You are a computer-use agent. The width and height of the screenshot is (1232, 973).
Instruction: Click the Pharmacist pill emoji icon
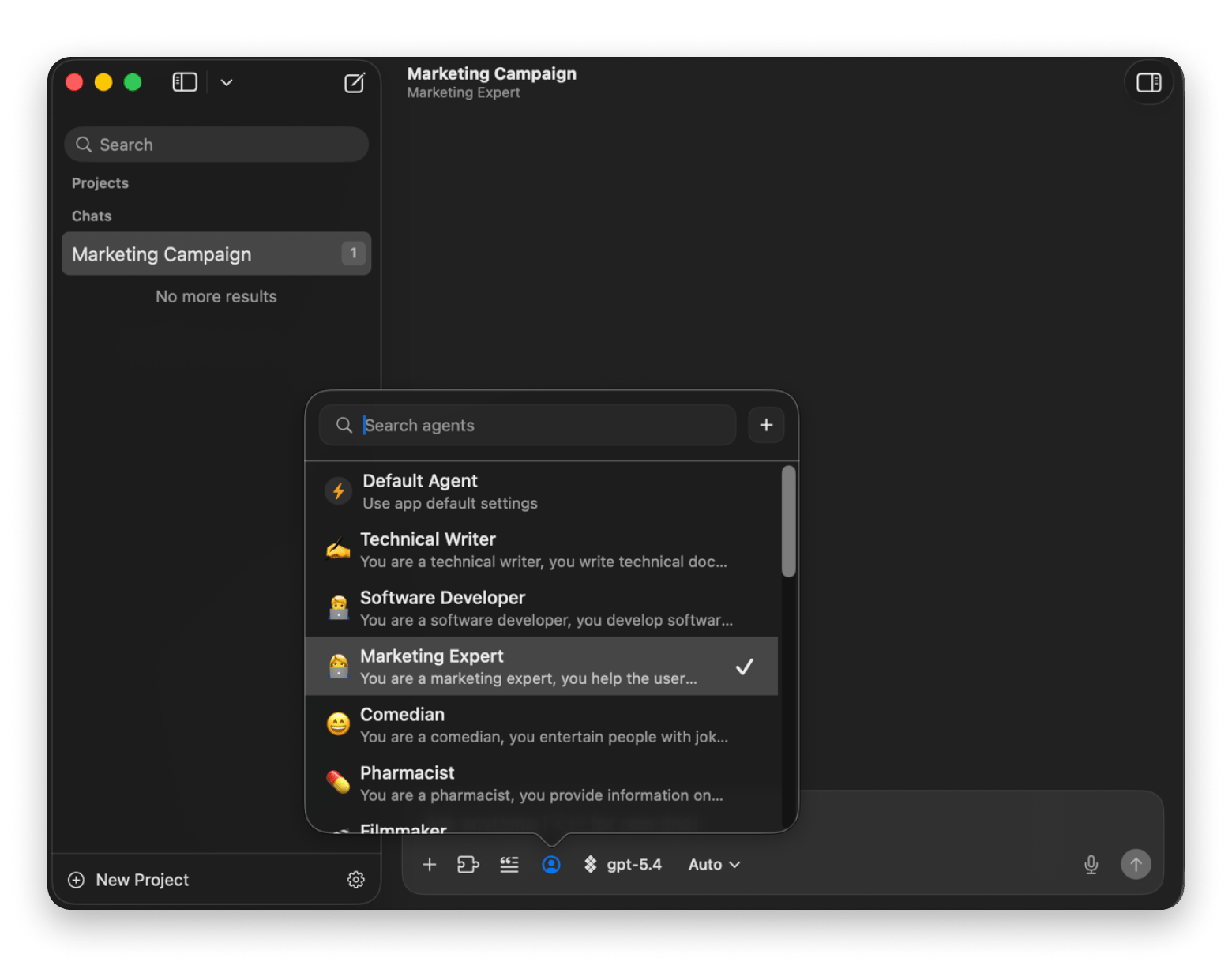click(339, 782)
